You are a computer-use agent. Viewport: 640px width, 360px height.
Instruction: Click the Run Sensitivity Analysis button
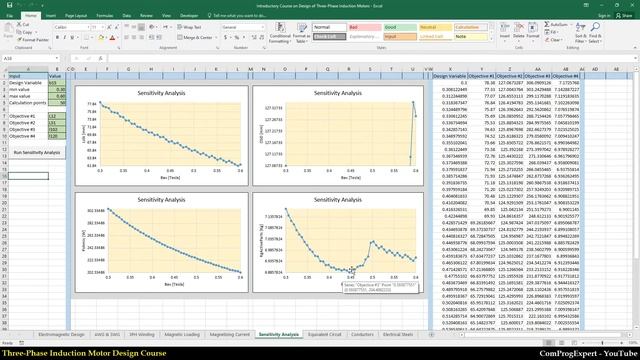pyautogui.click(x=37, y=152)
